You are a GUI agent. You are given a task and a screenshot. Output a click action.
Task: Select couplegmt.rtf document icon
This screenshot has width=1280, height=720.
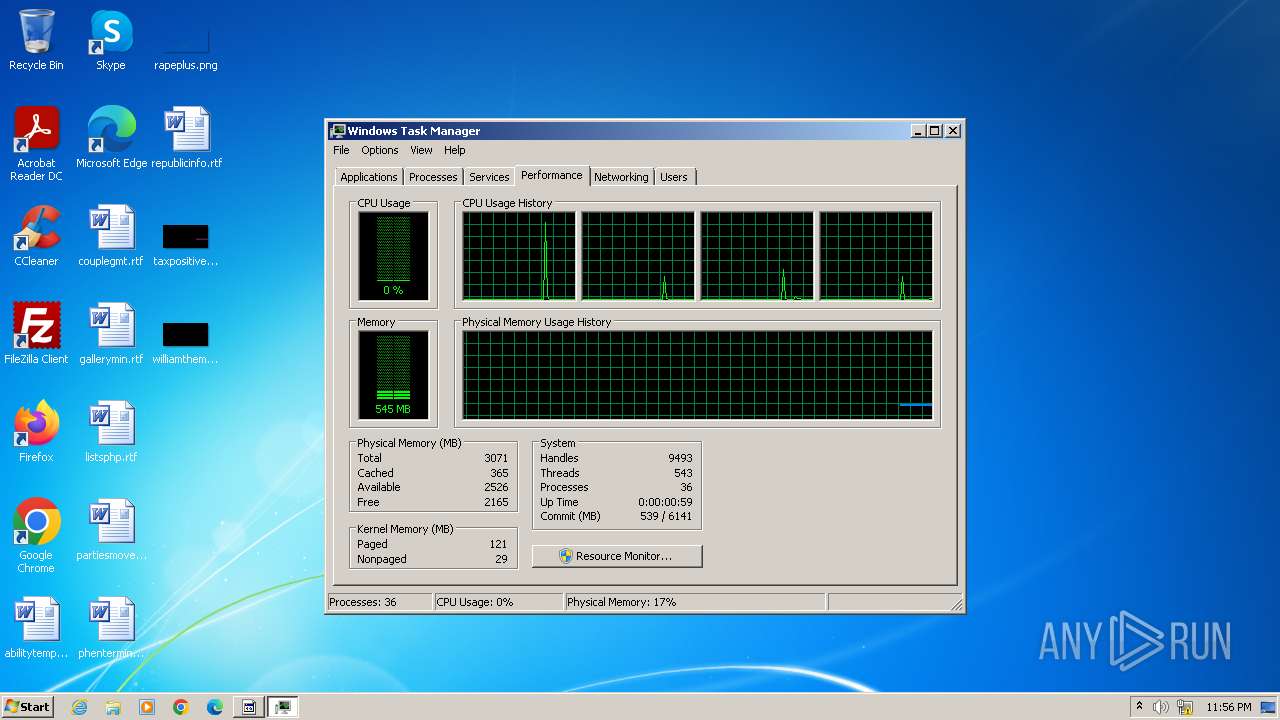tap(111, 236)
